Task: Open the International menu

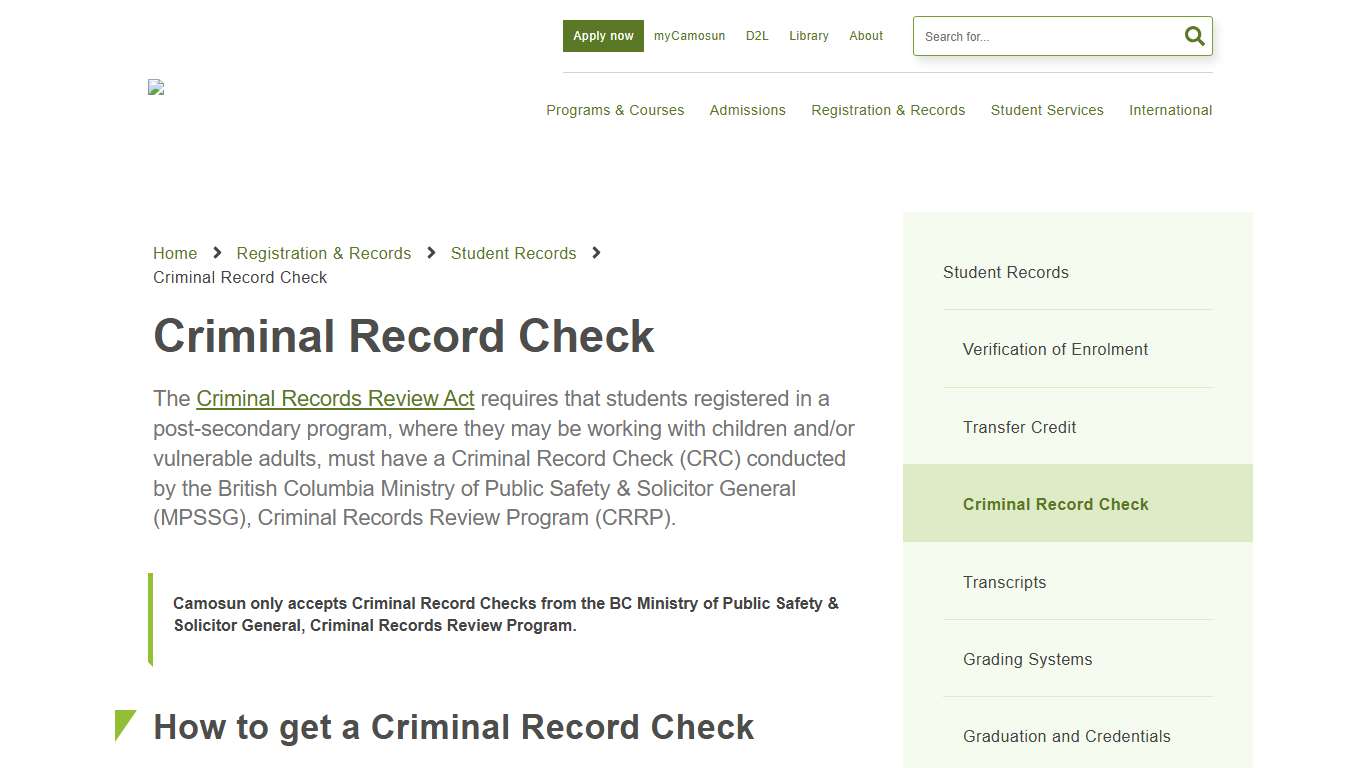Action: point(1170,110)
